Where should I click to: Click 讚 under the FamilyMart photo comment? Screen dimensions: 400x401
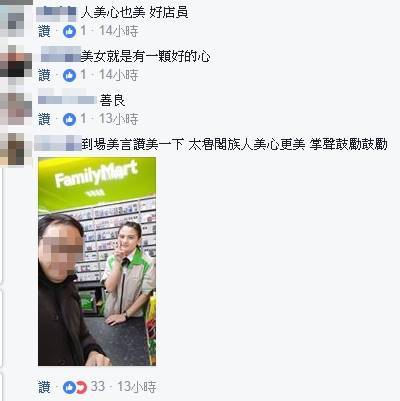[44, 387]
